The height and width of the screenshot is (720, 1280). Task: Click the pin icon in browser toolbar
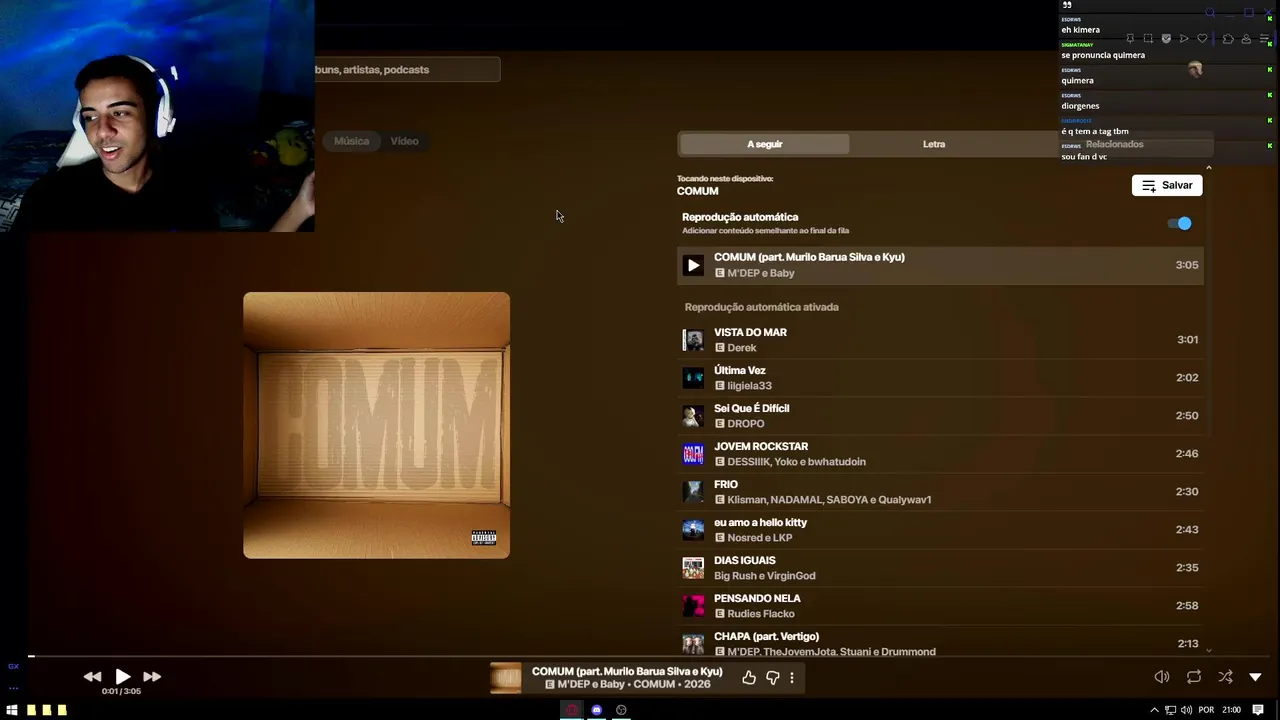tap(1130, 38)
